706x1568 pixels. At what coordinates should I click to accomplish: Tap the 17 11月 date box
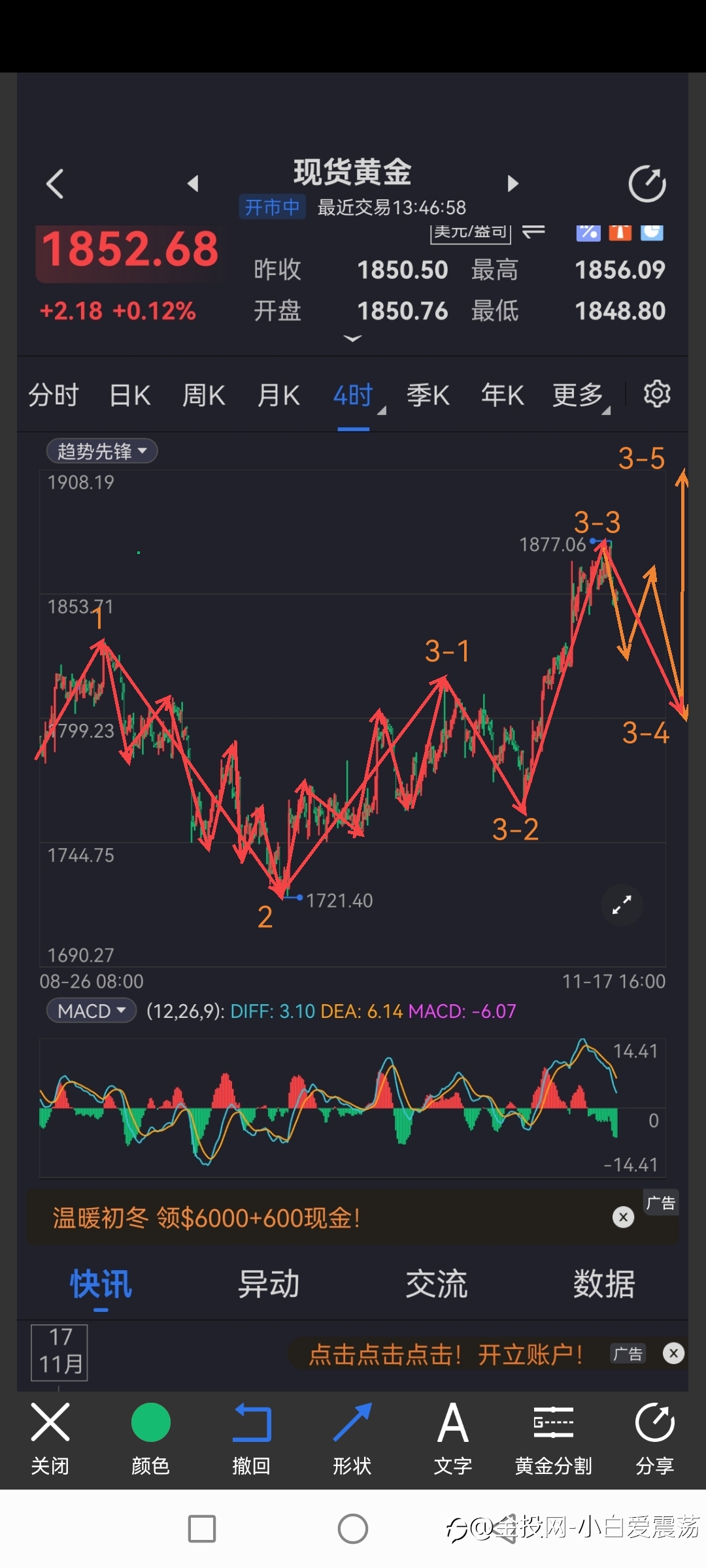pos(59,1352)
